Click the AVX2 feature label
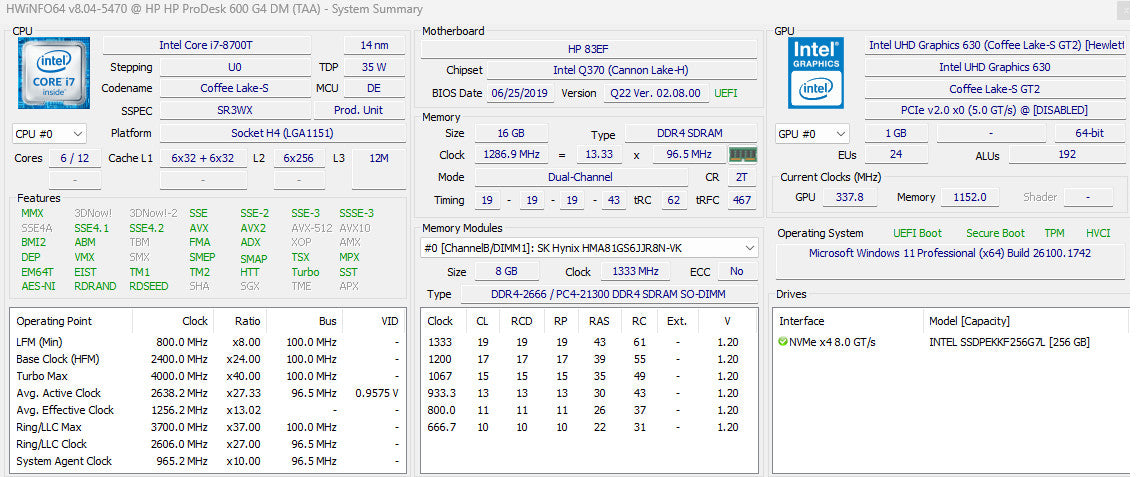The width and height of the screenshot is (1136, 477). pyautogui.click(x=253, y=228)
